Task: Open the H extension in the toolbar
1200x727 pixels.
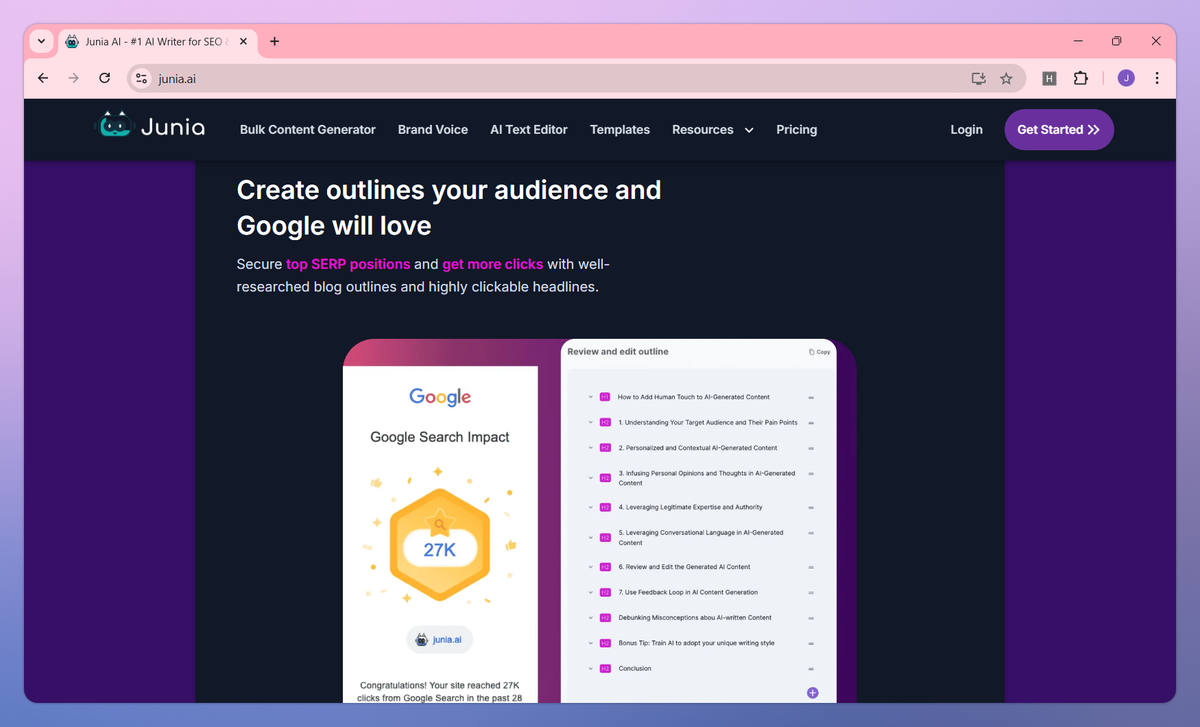Action: tap(1049, 78)
